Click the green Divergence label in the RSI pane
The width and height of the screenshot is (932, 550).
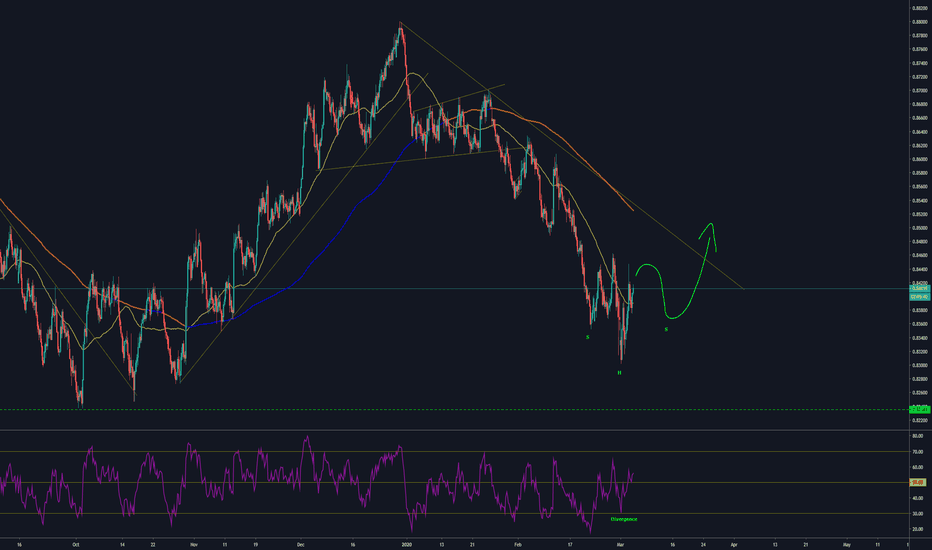(x=624, y=519)
